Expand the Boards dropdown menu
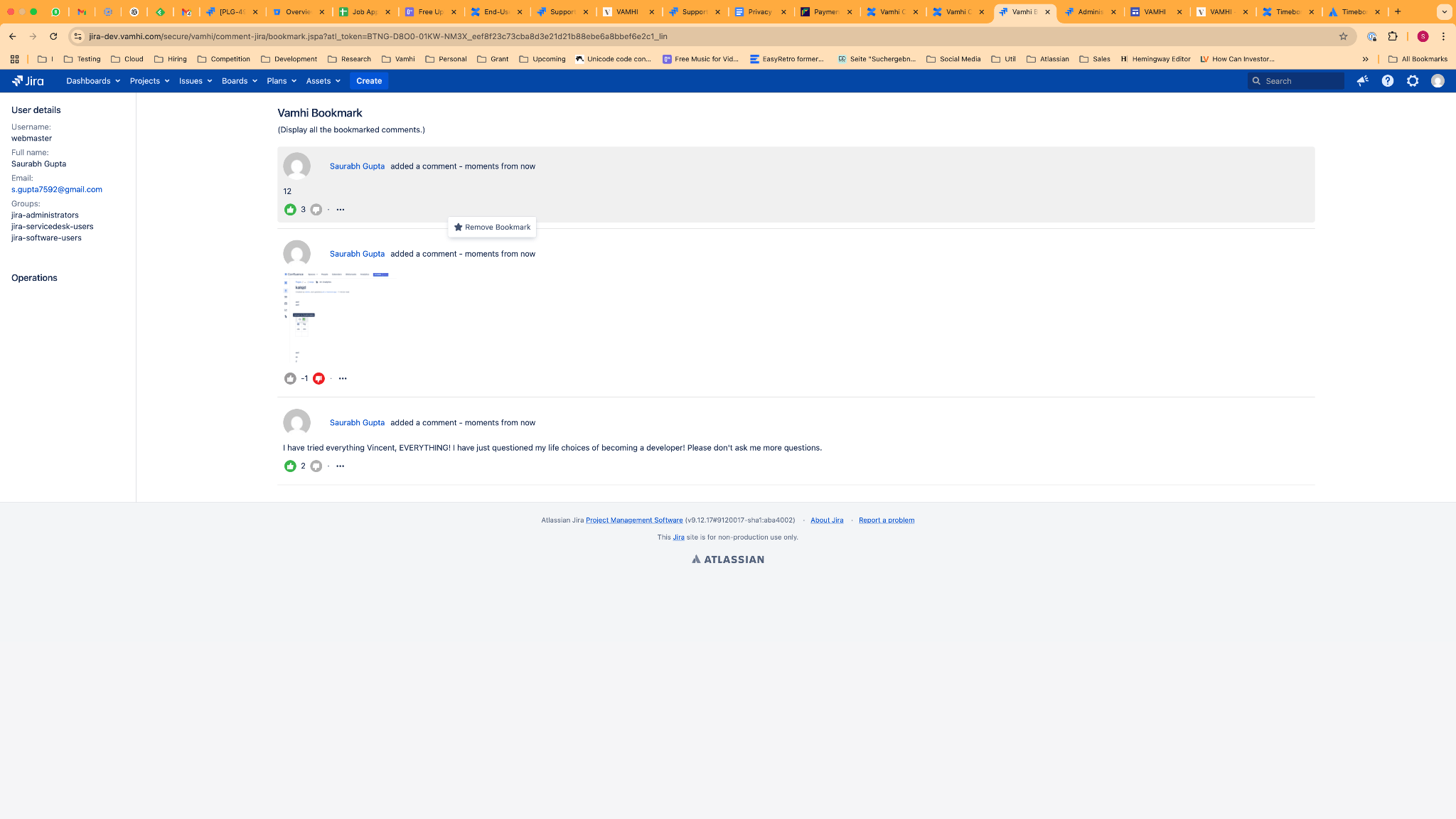This screenshot has height=819, width=1456. [239, 81]
